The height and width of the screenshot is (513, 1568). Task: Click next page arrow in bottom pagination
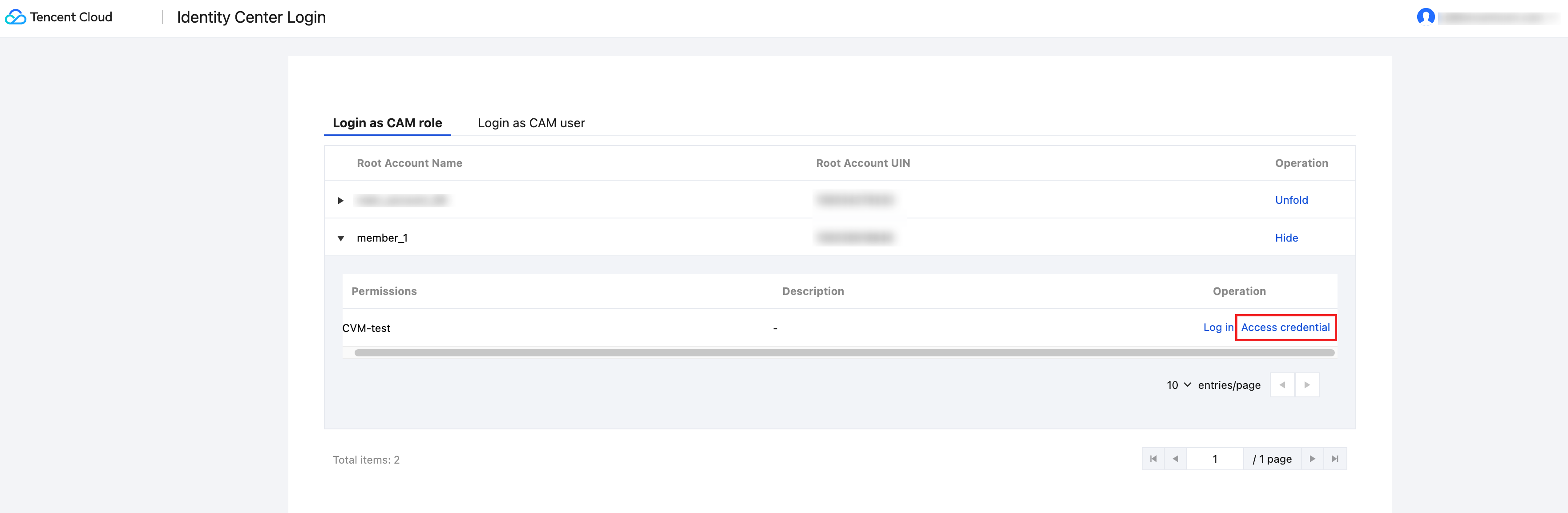[x=1312, y=459]
